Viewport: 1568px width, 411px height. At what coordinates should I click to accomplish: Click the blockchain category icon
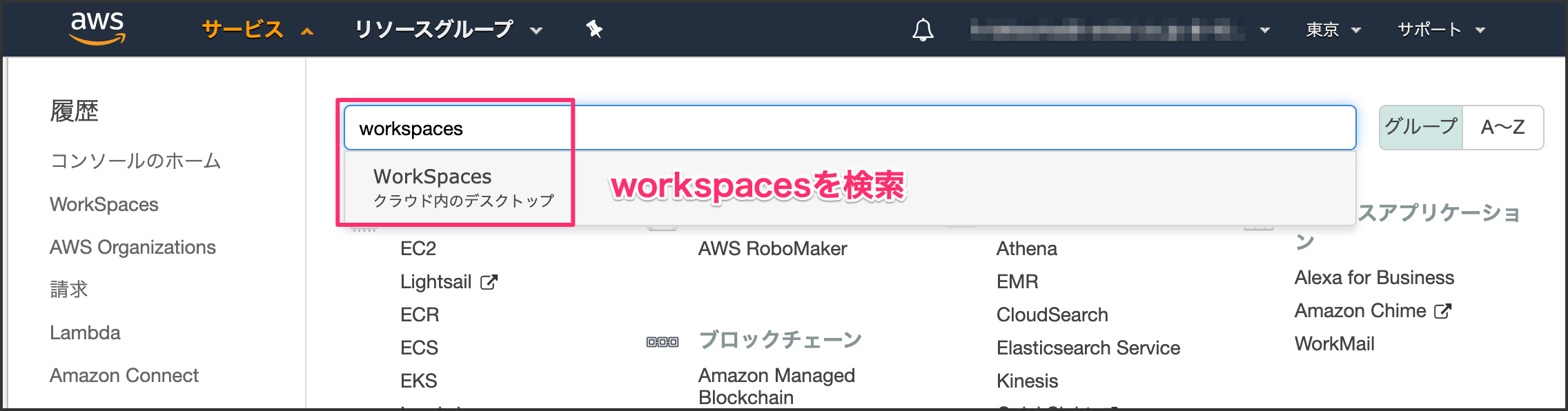pos(662,341)
